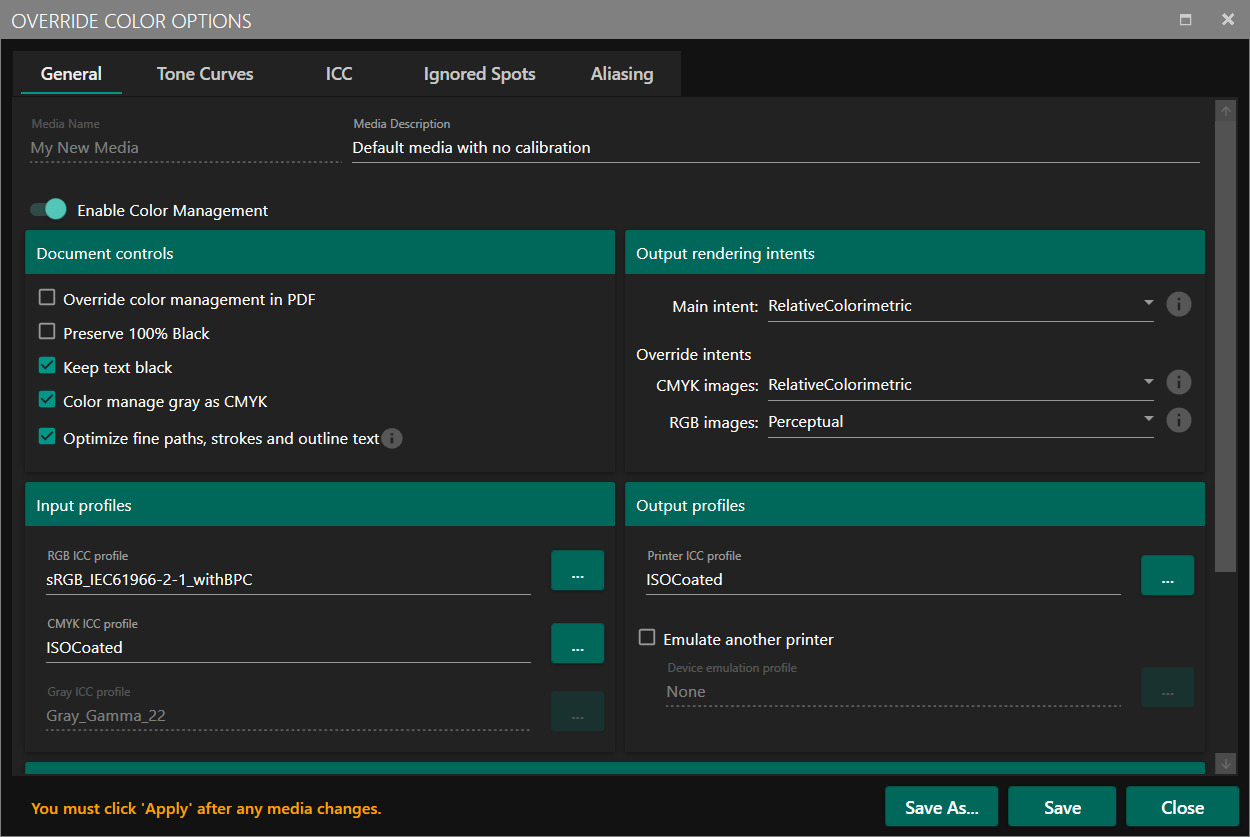Enable Preserve 100% Black checkbox
Viewport: 1250px width, 837px height.
[x=47, y=332]
